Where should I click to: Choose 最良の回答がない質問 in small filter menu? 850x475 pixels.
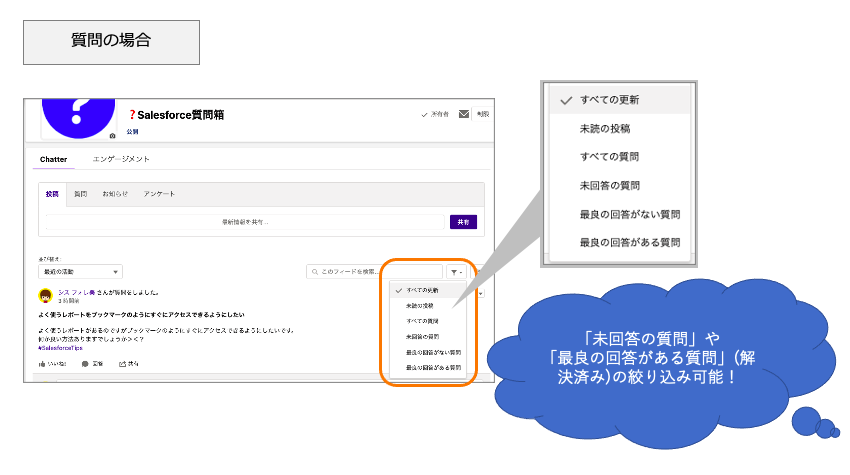[428, 352]
